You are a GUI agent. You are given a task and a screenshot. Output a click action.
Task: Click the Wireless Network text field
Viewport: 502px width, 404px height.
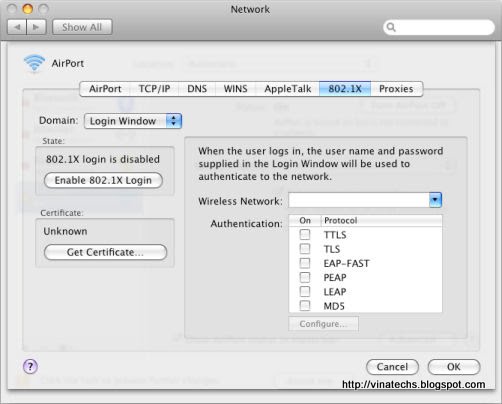(359, 200)
